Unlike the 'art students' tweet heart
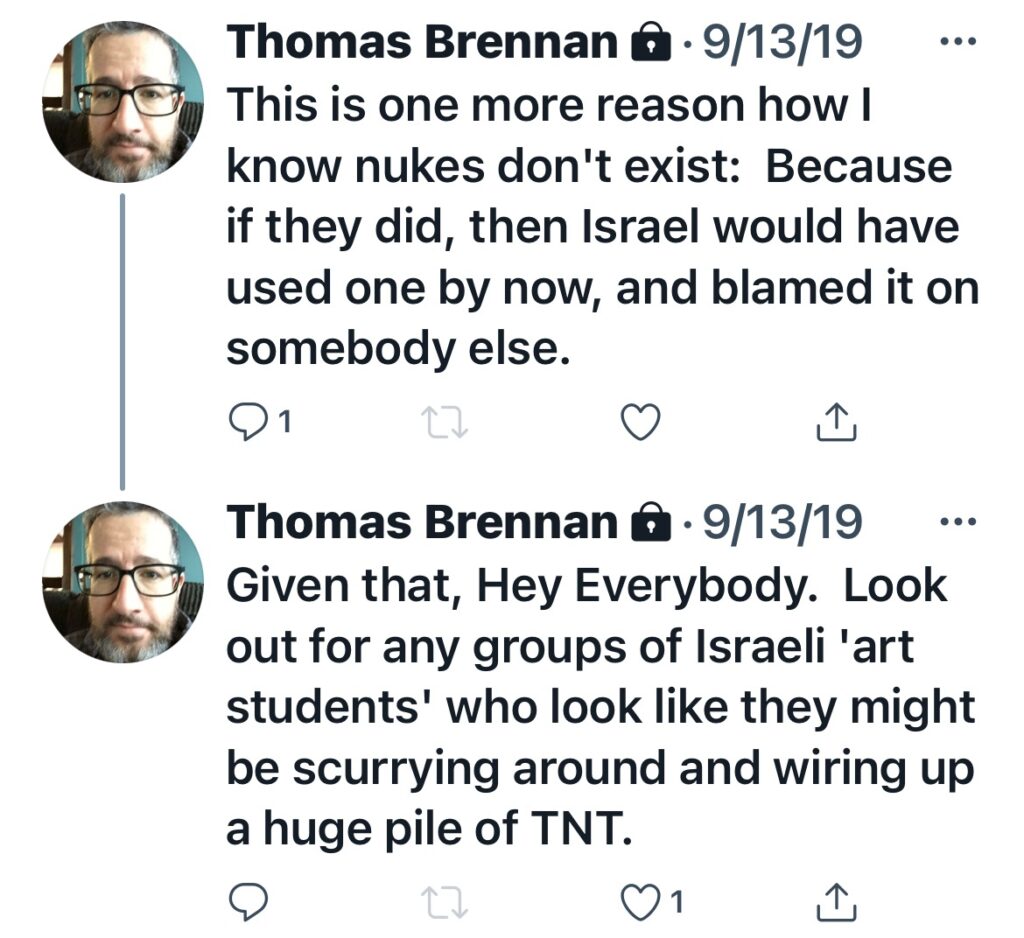Screen dimensions: 1024x938 click(639, 903)
